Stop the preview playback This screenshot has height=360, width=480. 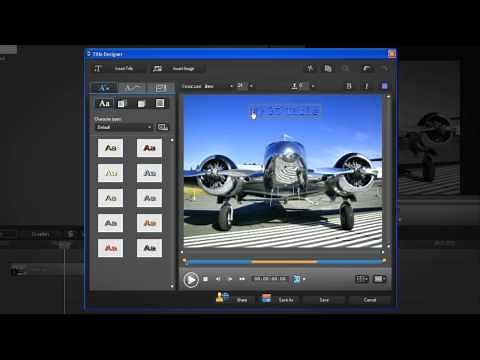click(206, 279)
